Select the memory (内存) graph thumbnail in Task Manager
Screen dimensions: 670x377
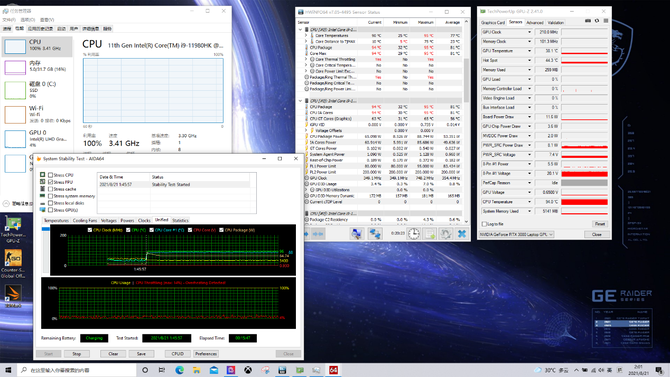pos(15,68)
